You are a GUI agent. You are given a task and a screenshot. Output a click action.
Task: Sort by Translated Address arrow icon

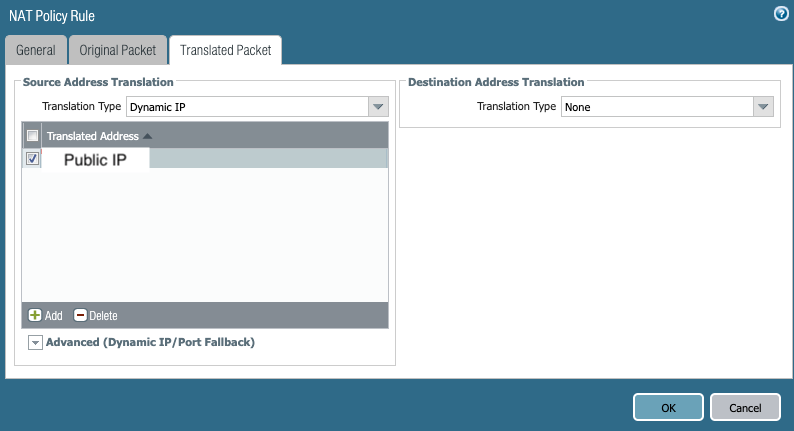[x=148, y=136]
